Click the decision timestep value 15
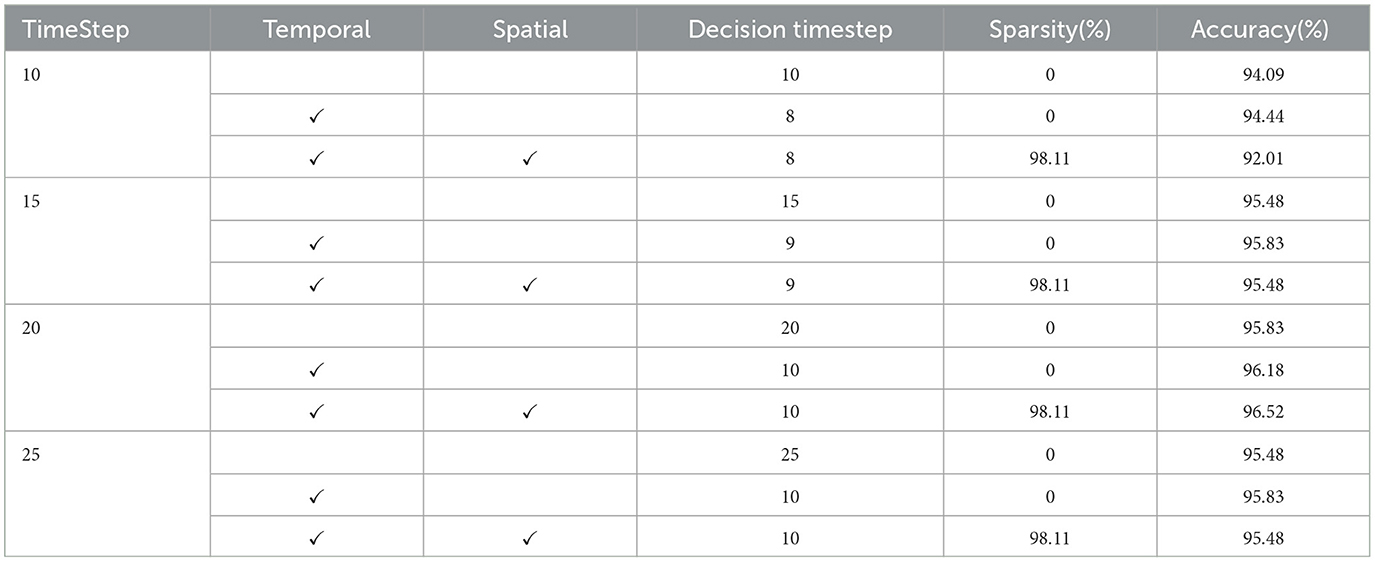 (x=790, y=200)
